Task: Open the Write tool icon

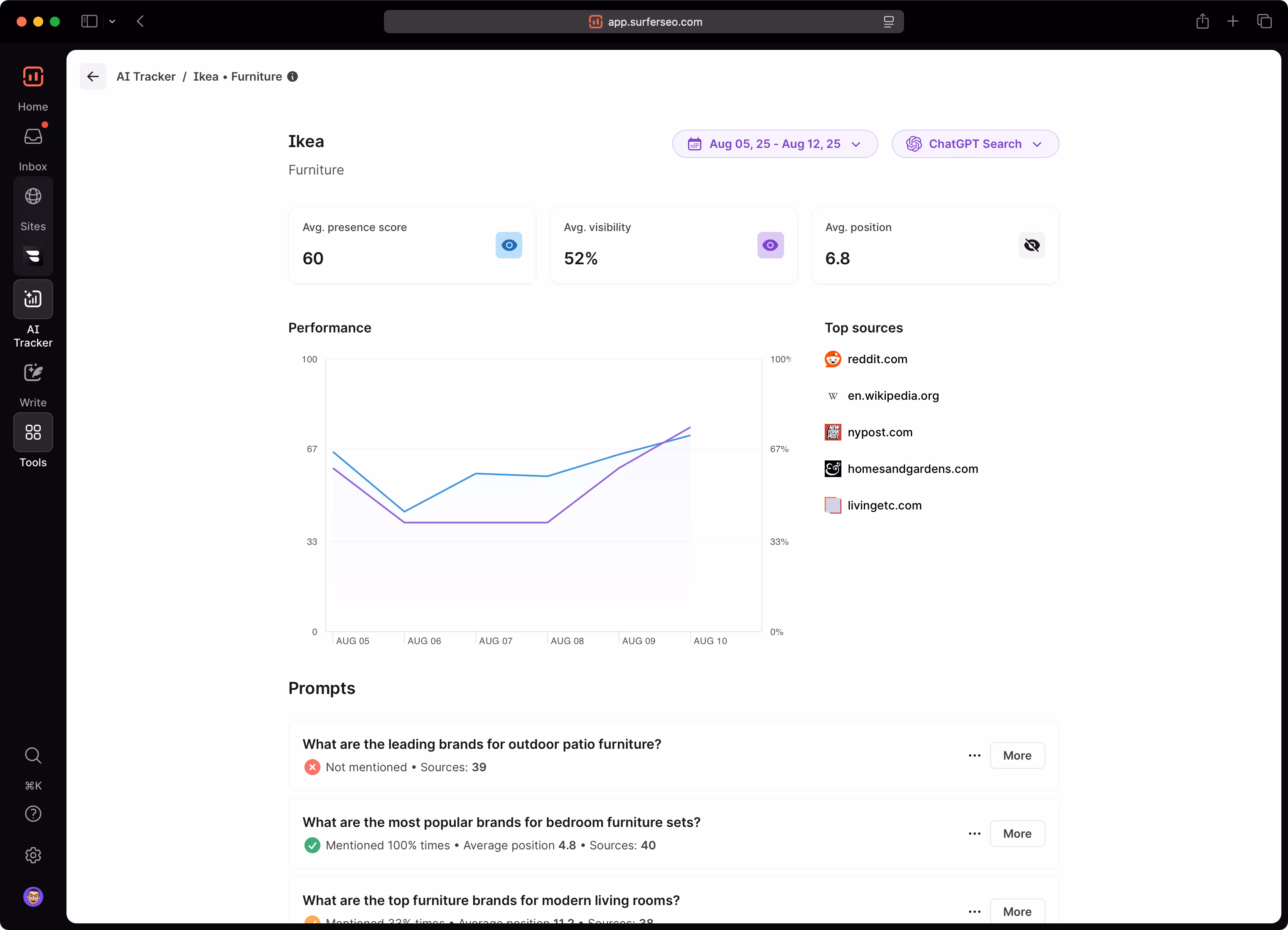Action: (x=33, y=373)
